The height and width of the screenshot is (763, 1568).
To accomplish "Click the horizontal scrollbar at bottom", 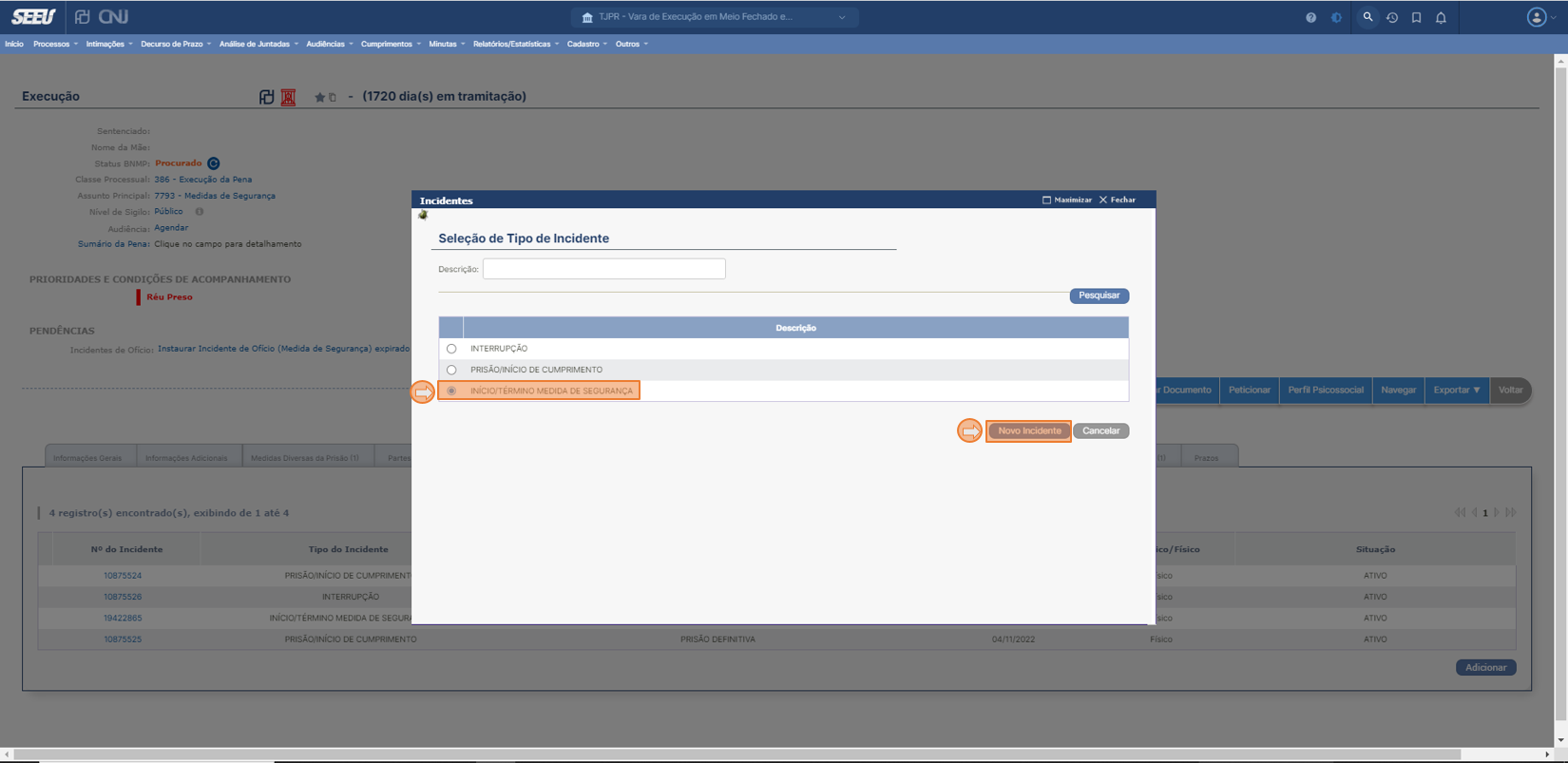I will pyautogui.click(x=737, y=754).
